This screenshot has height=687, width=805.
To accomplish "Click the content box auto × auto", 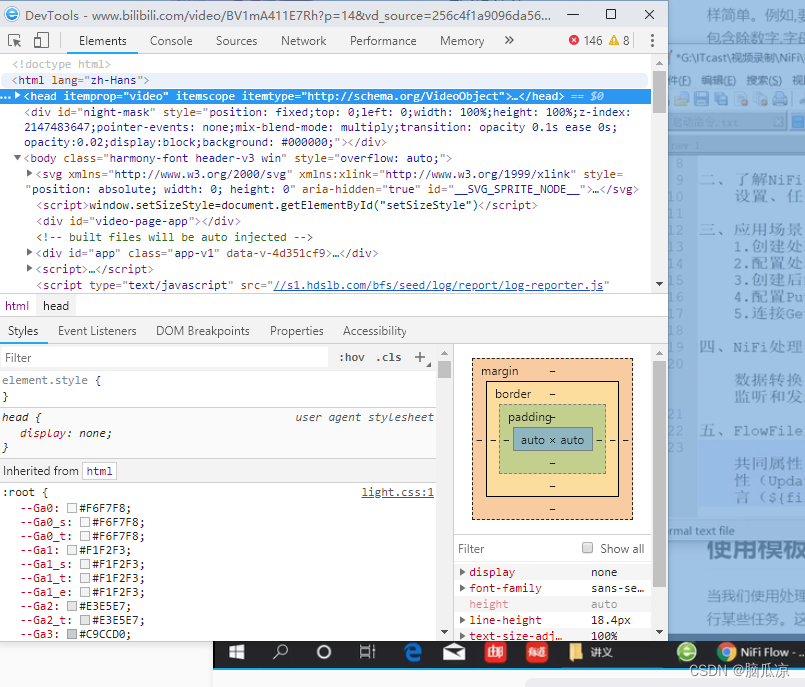I will (x=552, y=440).
